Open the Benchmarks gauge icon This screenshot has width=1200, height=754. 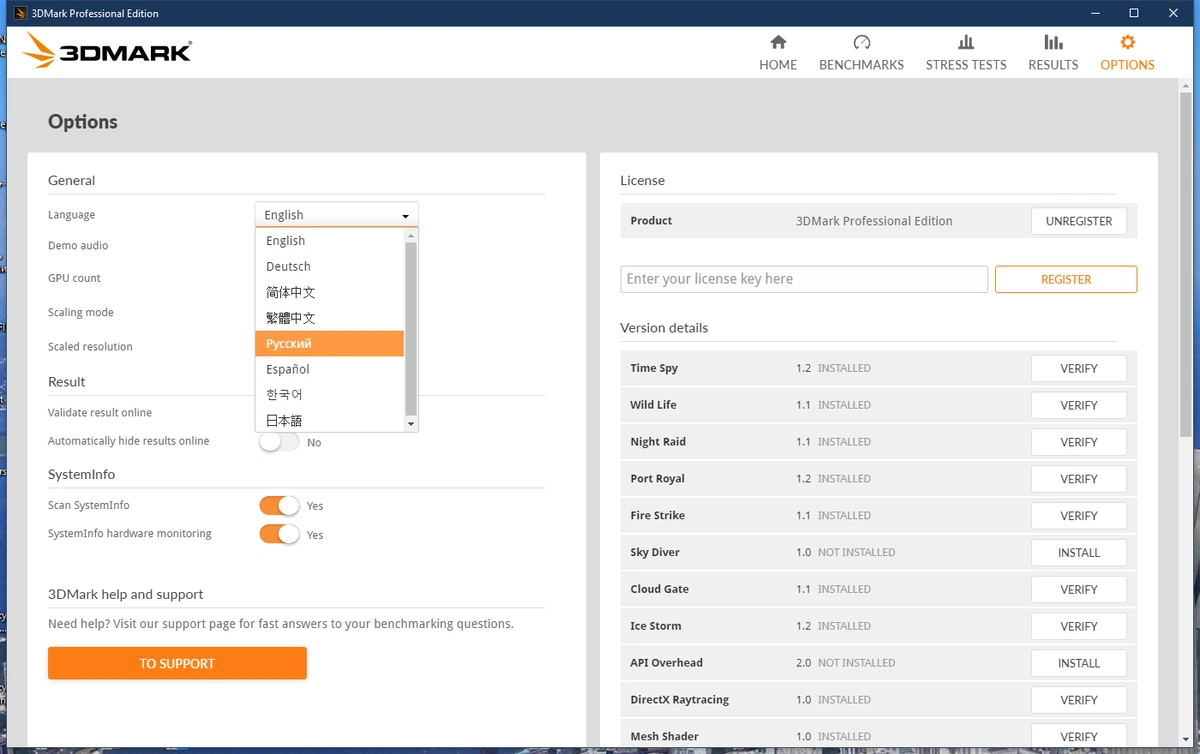click(x=862, y=42)
